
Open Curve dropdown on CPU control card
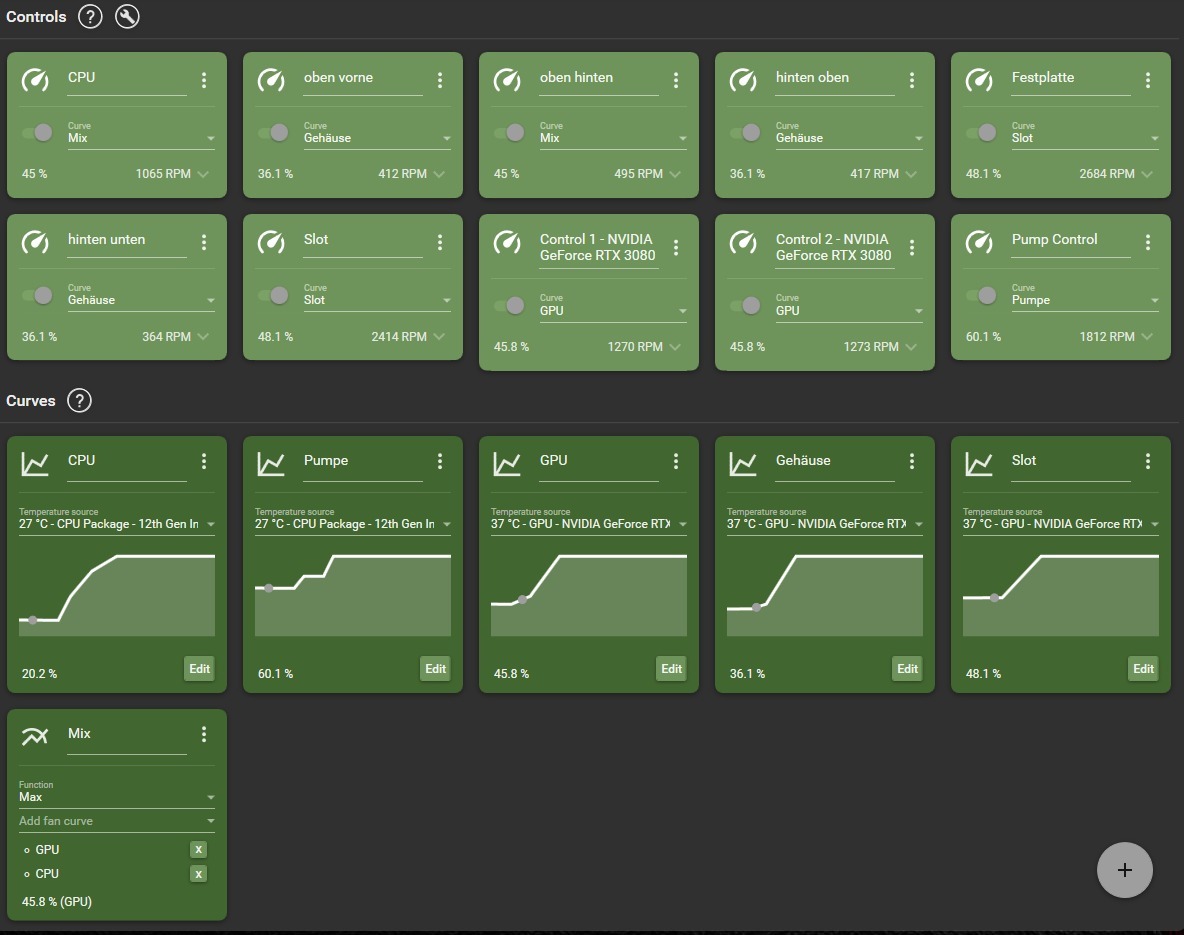click(141, 134)
